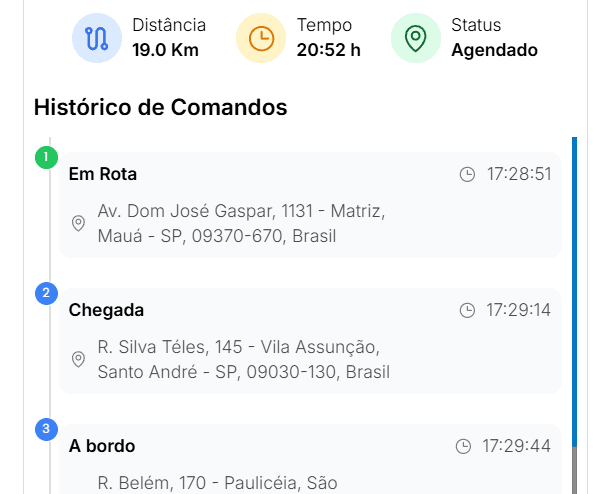Screen dimensions: 612x494
Task: Select the blue step 3 timeline marker
Action: [46, 430]
